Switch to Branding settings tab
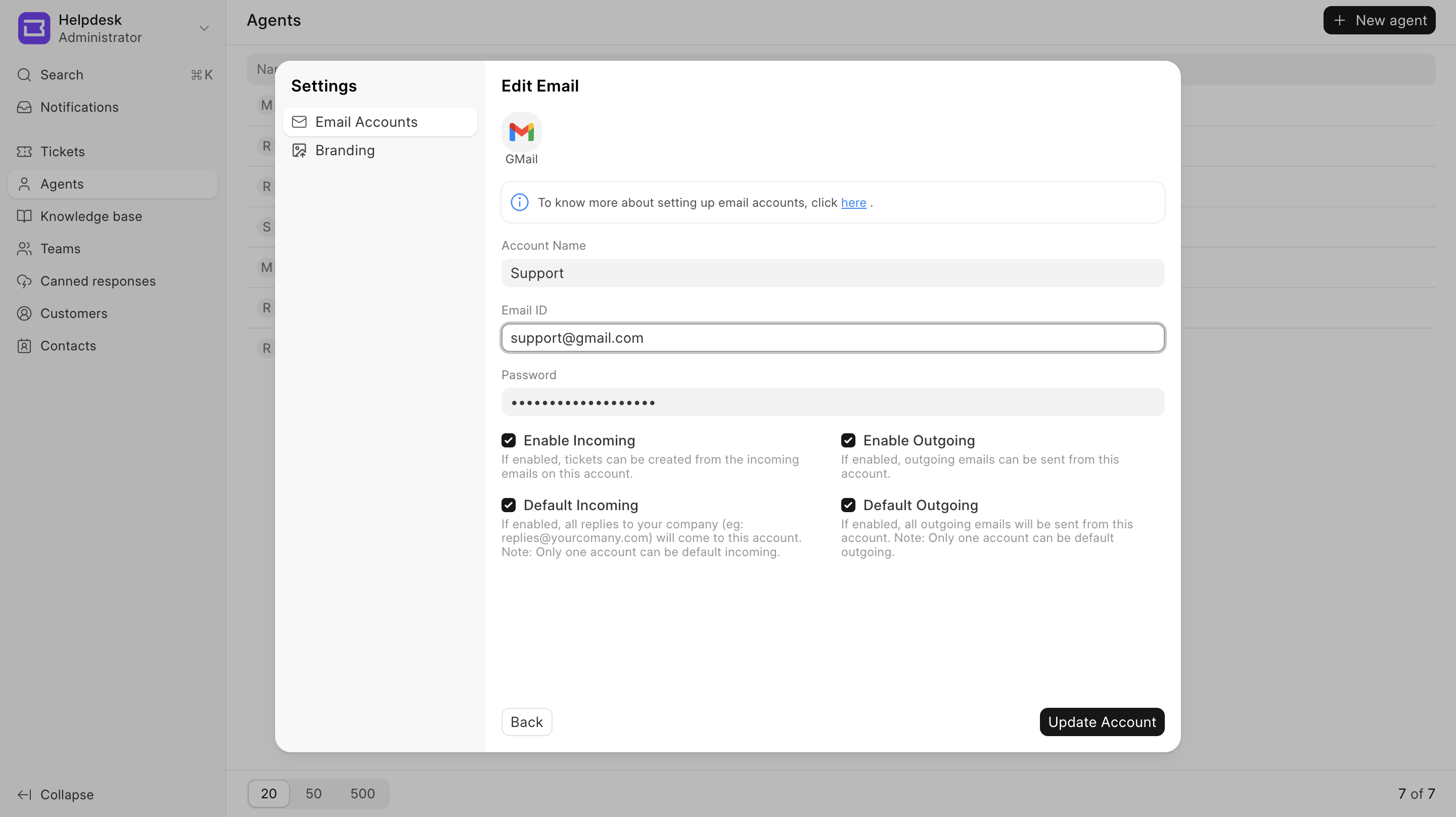Screen dimensions: 1456x817 tap(380, 150)
